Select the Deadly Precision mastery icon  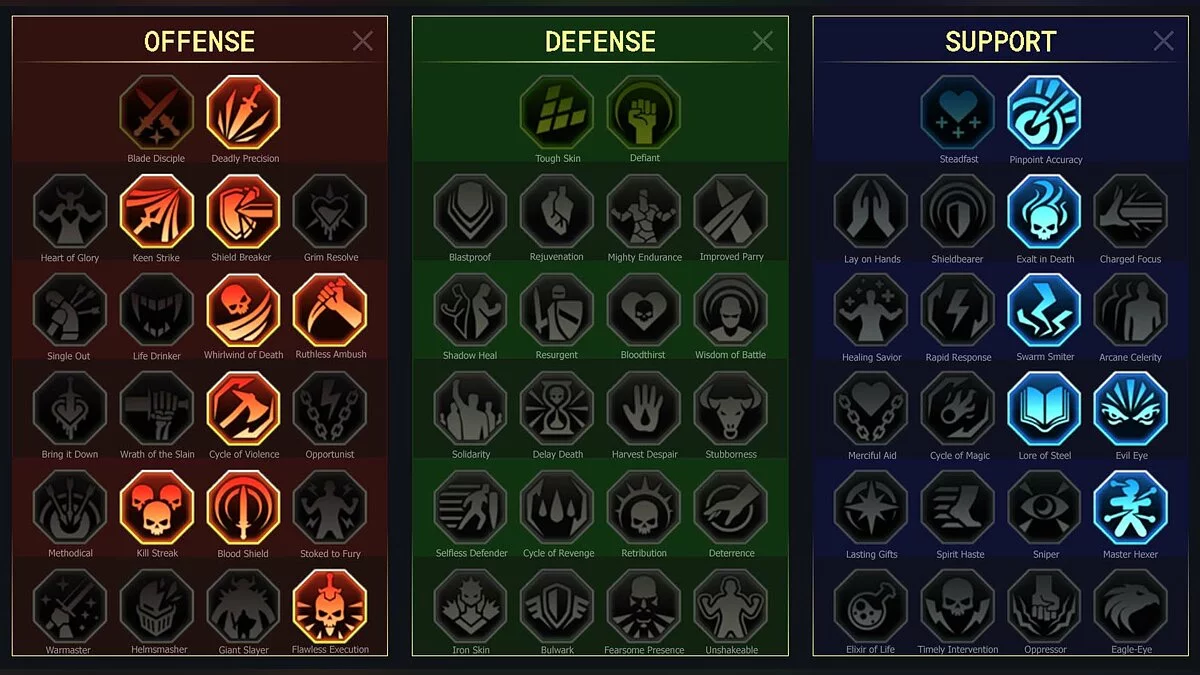point(244,112)
